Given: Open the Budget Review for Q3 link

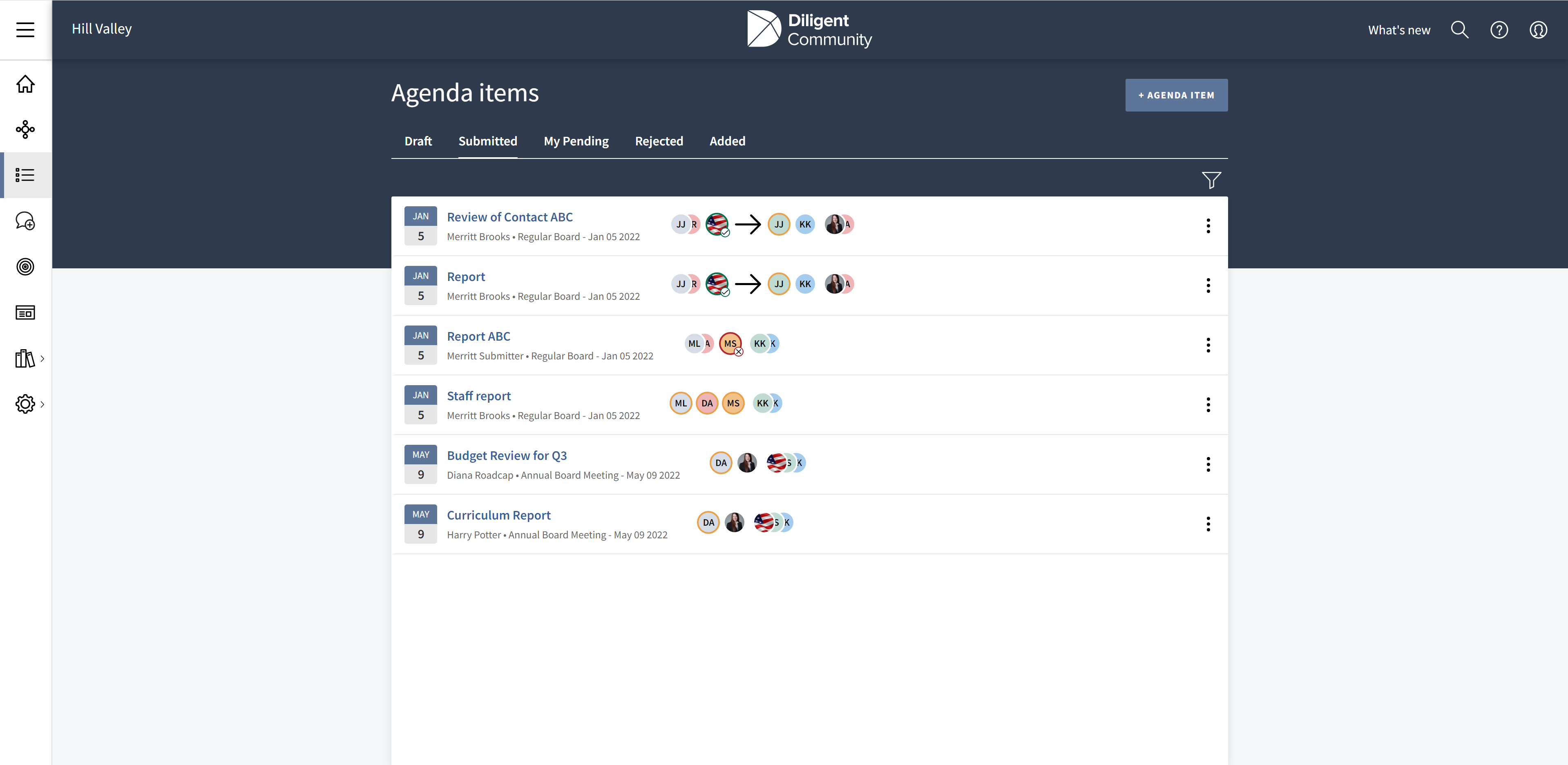Looking at the screenshot, I should tap(507, 455).
